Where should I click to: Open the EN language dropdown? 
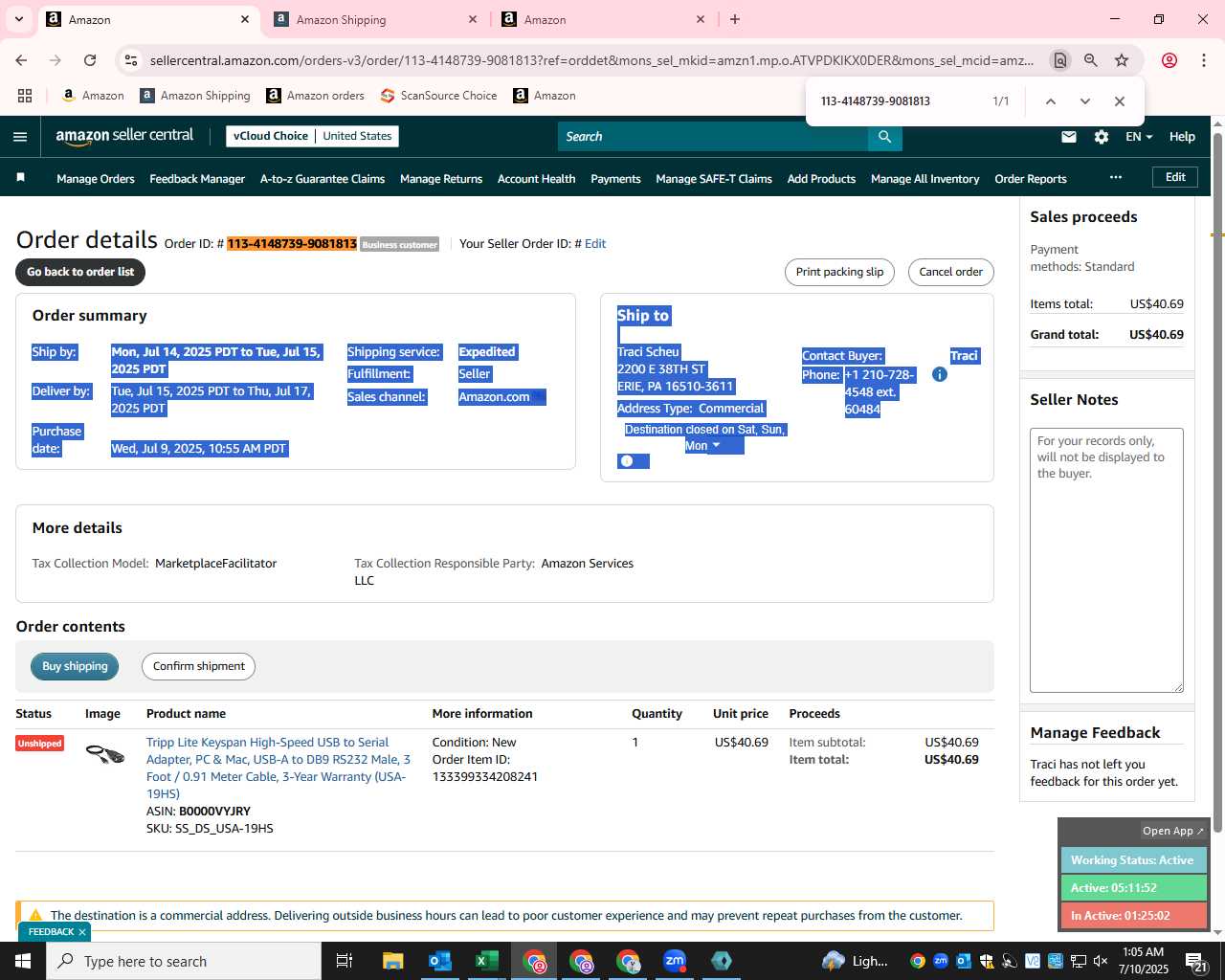pyautogui.click(x=1139, y=137)
